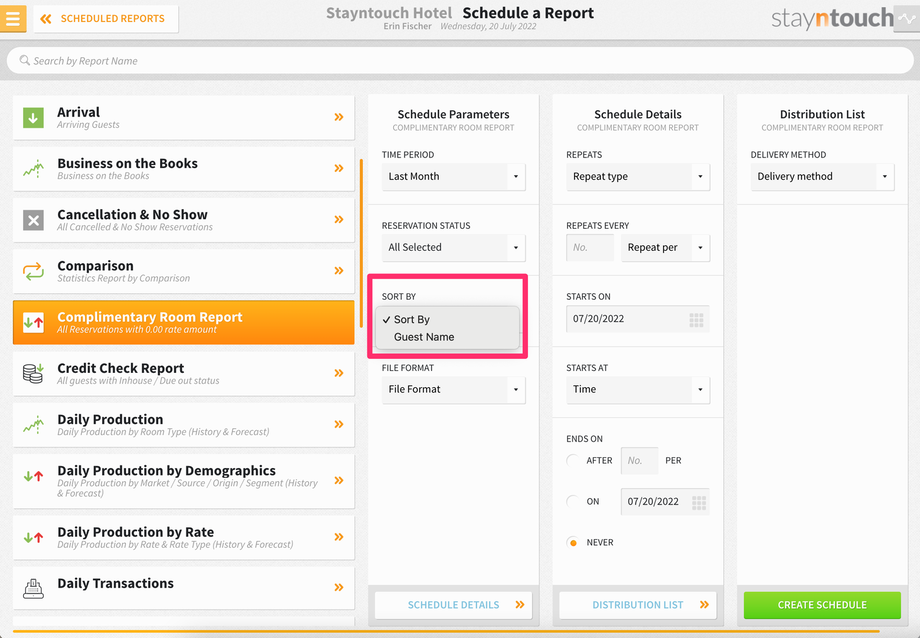Choose the checked Sort By option
Image resolution: width=920 pixels, height=638 pixels.
click(447, 319)
